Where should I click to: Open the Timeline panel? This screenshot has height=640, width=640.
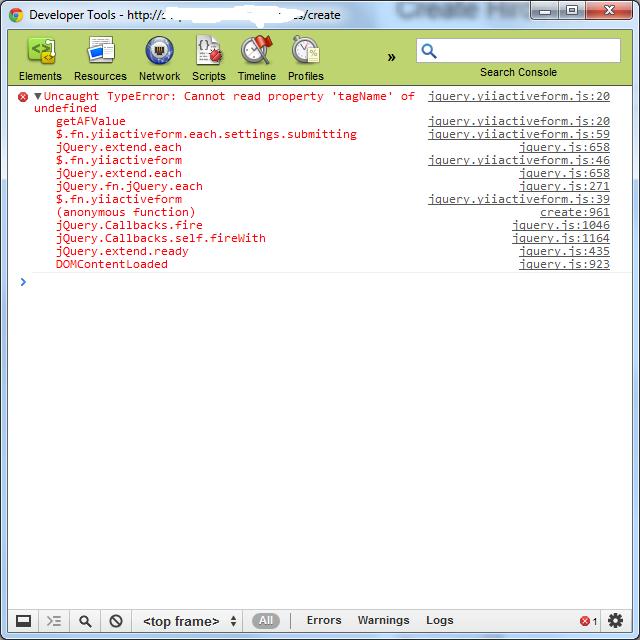tap(257, 59)
